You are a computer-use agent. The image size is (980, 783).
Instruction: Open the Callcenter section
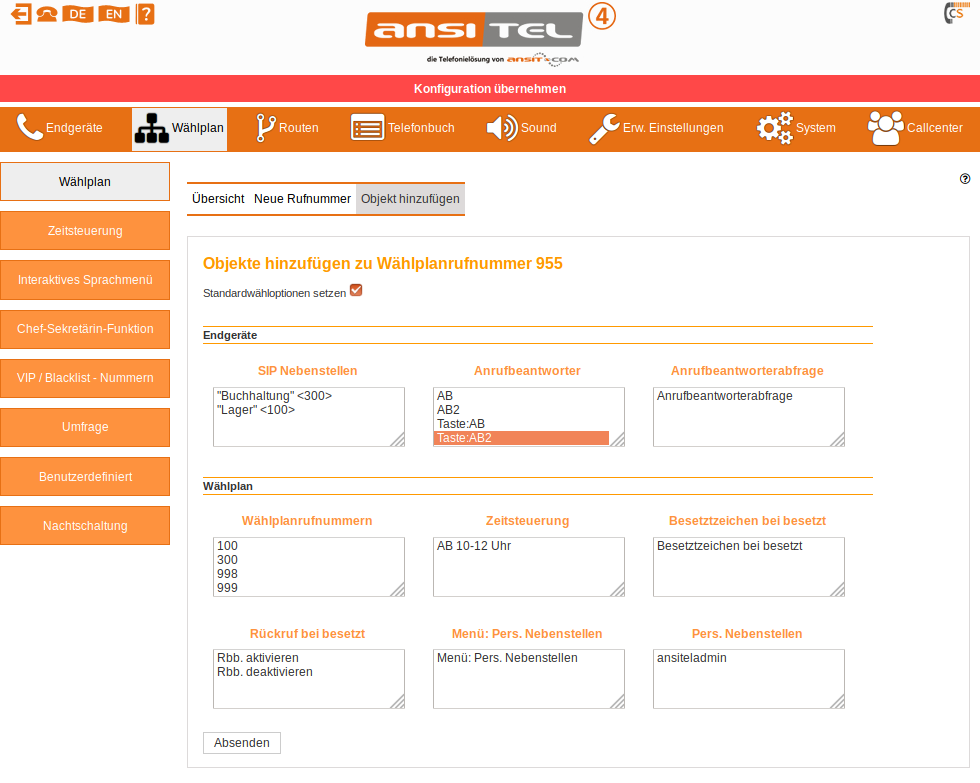[x=915, y=128]
